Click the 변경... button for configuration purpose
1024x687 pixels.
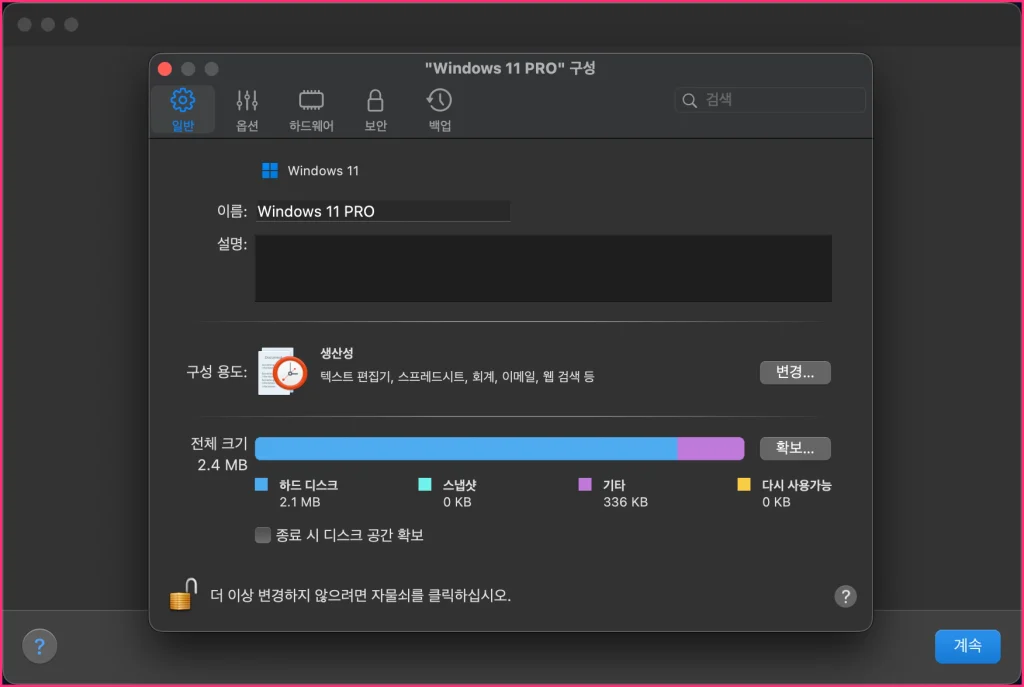point(795,372)
